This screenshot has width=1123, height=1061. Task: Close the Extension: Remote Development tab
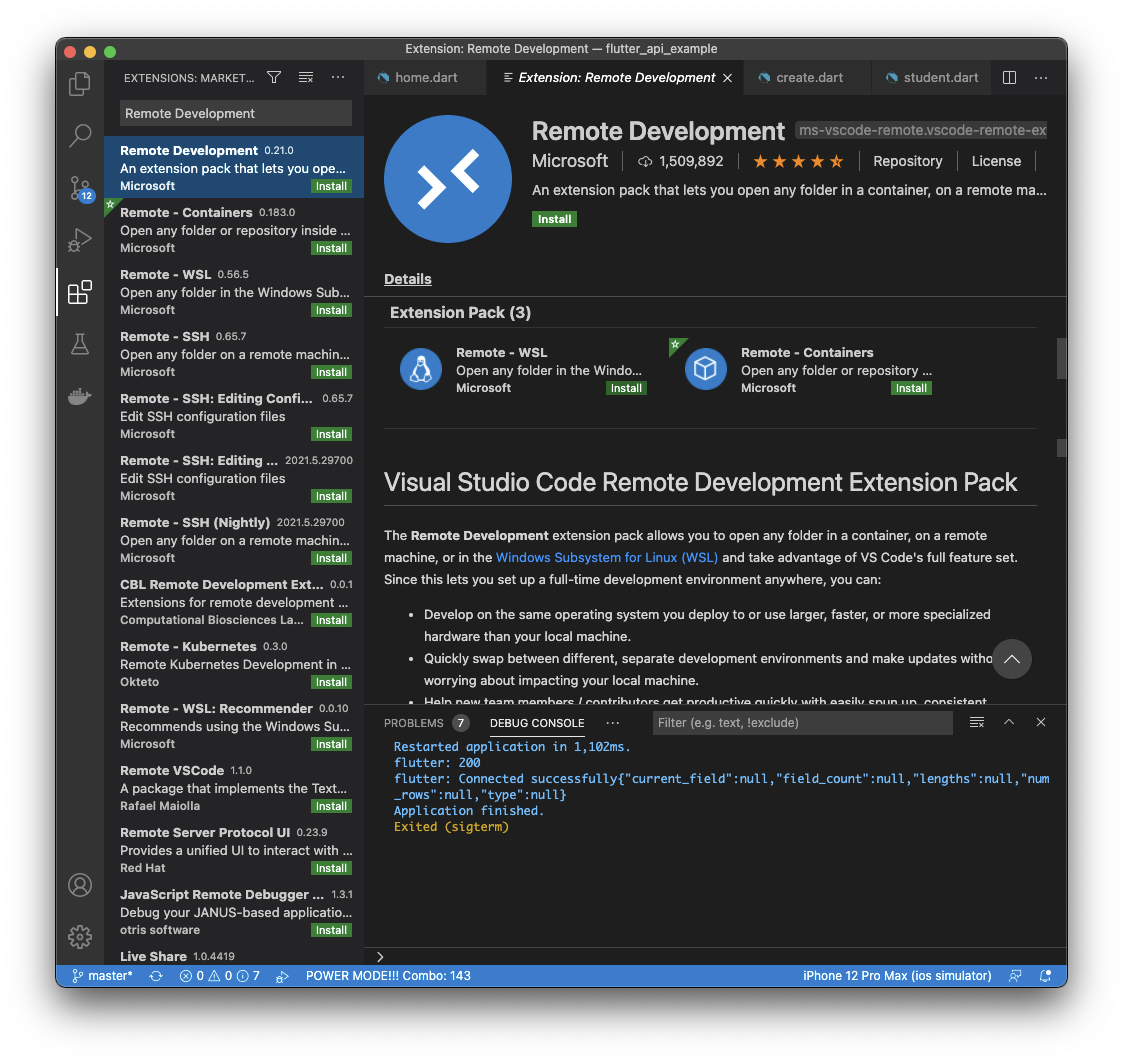tap(728, 77)
